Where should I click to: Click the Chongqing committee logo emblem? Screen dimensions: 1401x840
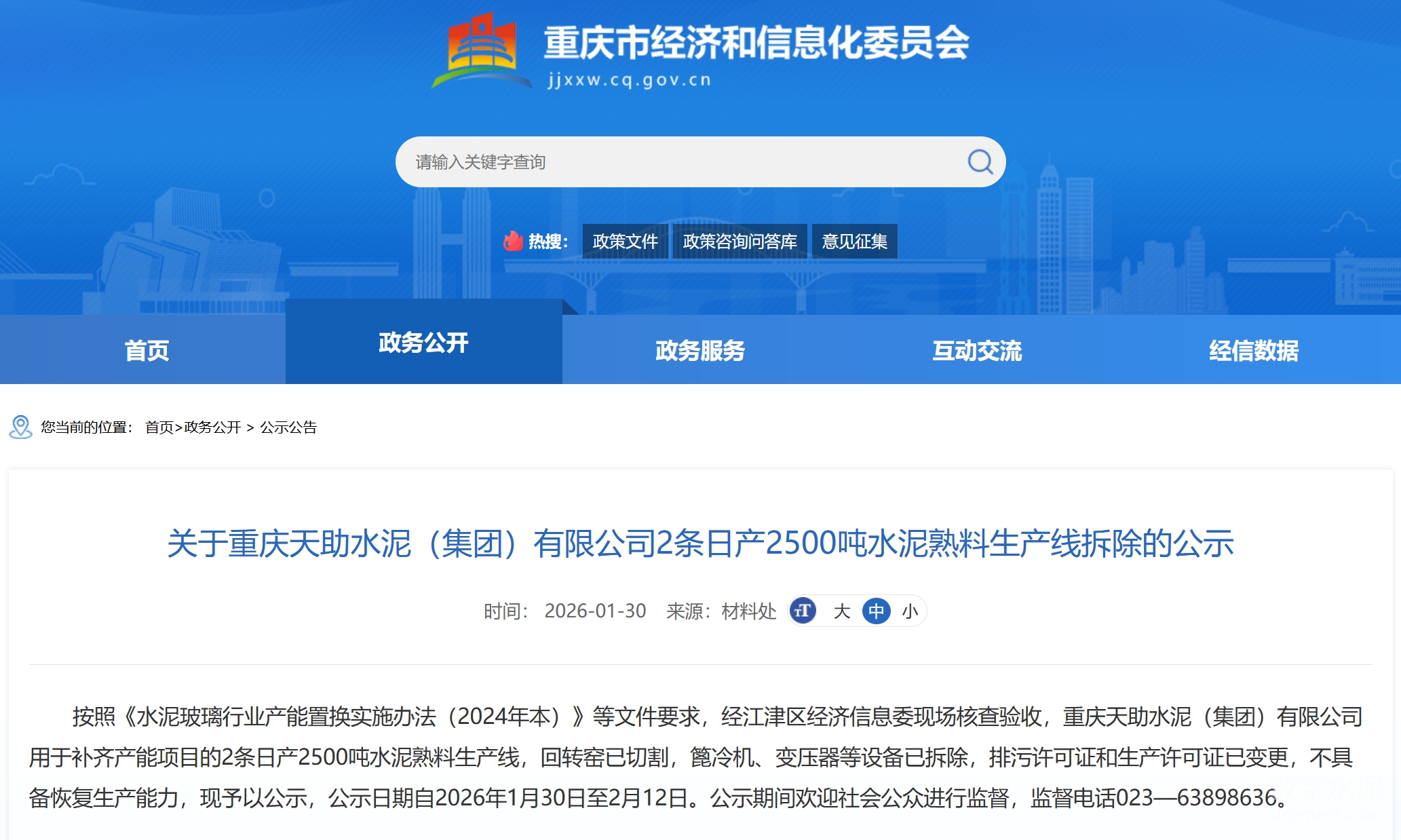coord(481,51)
